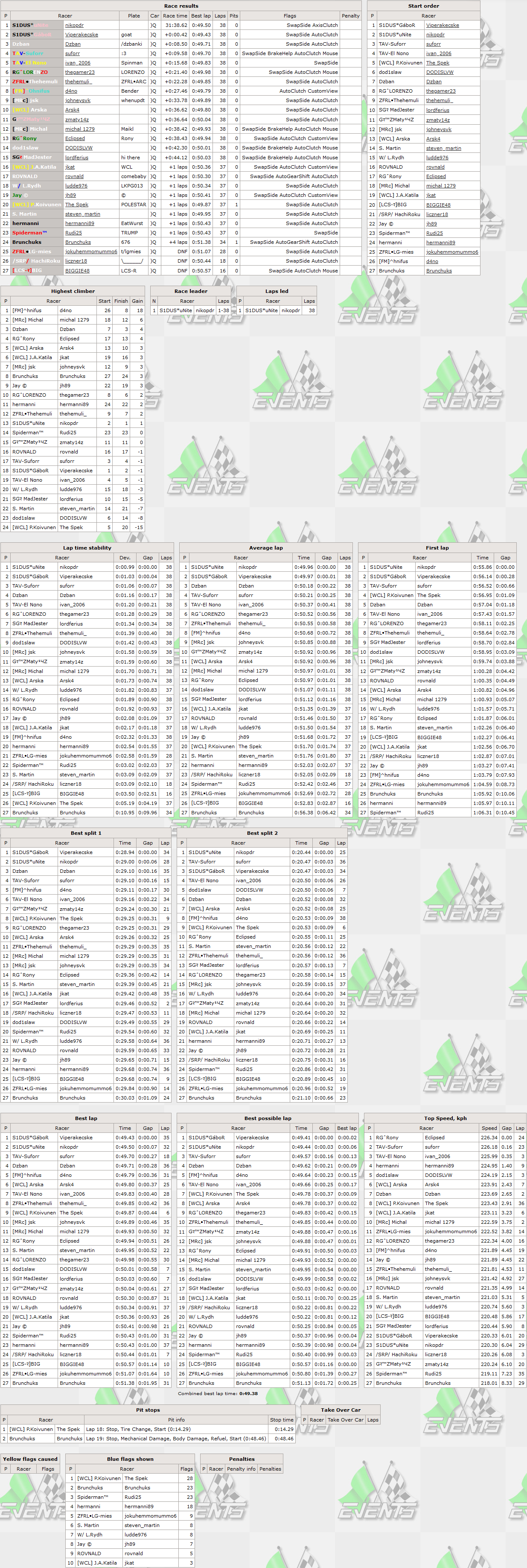This screenshot has height=1568, width=527.
Task: Open Arsk4 link in Race results table
Action: click(73, 110)
